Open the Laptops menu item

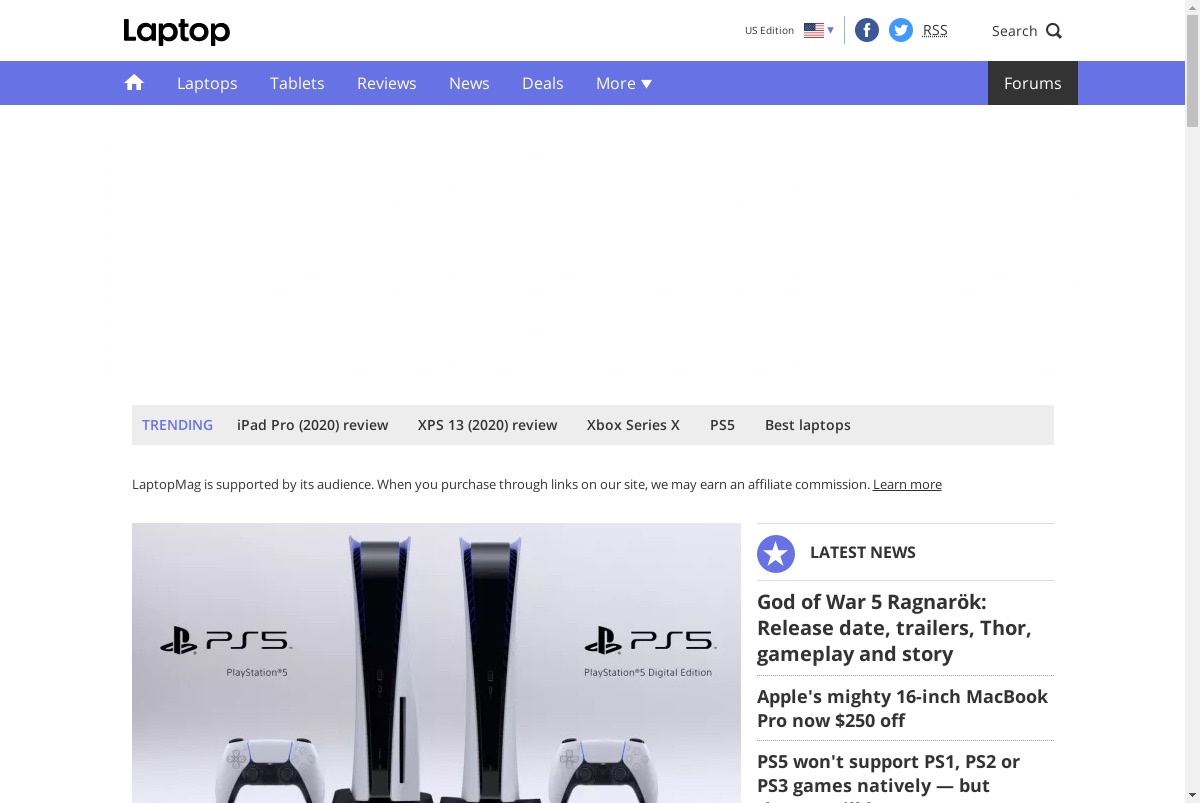click(x=207, y=83)
